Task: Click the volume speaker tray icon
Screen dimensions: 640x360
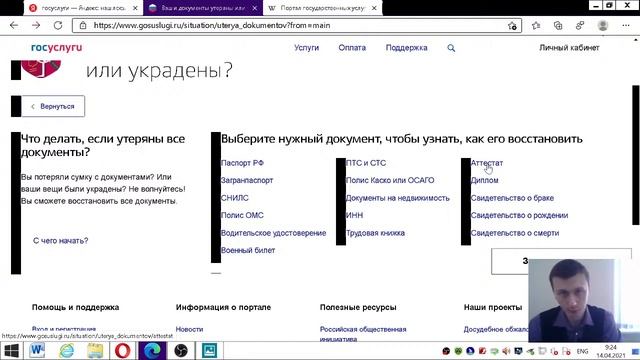Action: click(506, 351)
